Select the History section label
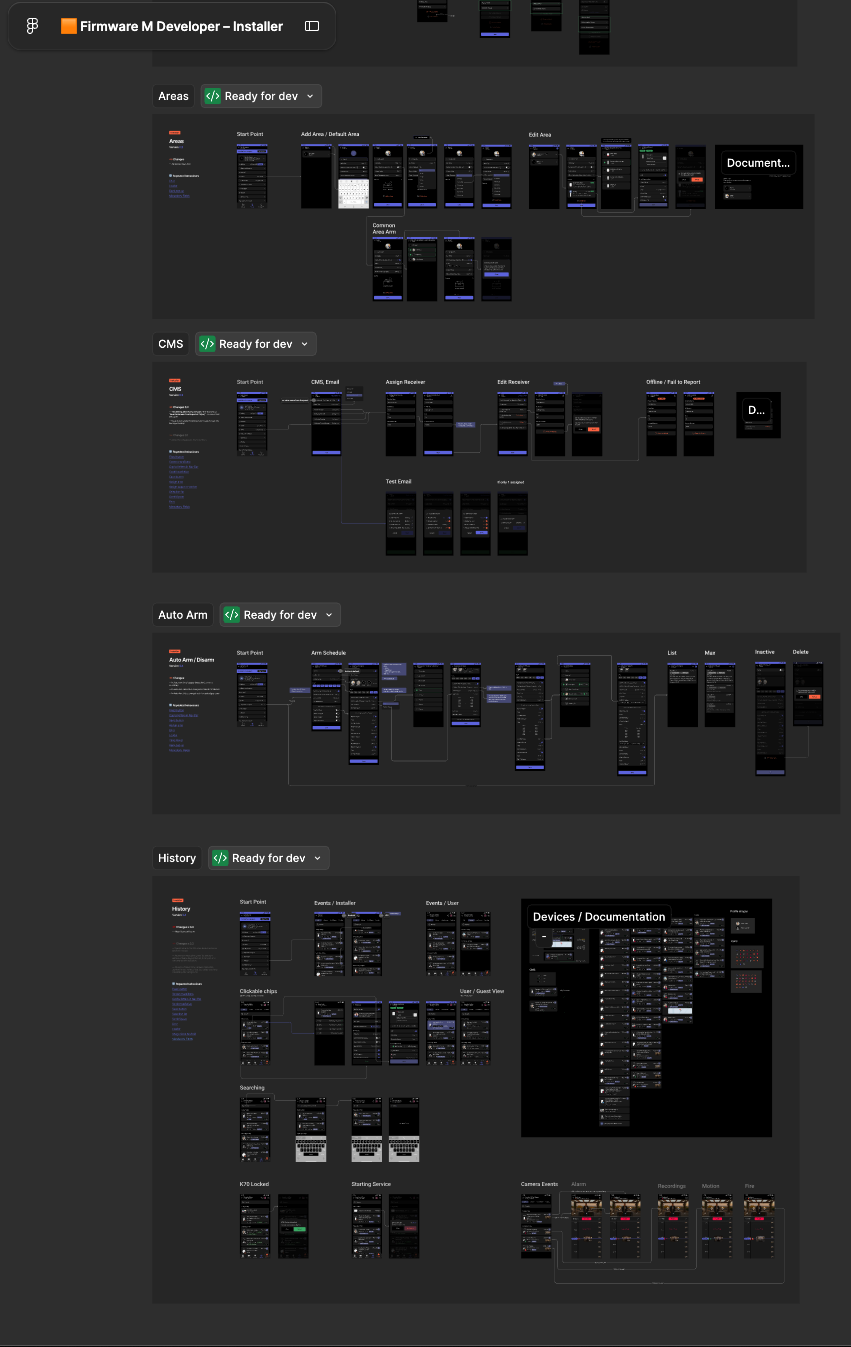 coord(177,858)
